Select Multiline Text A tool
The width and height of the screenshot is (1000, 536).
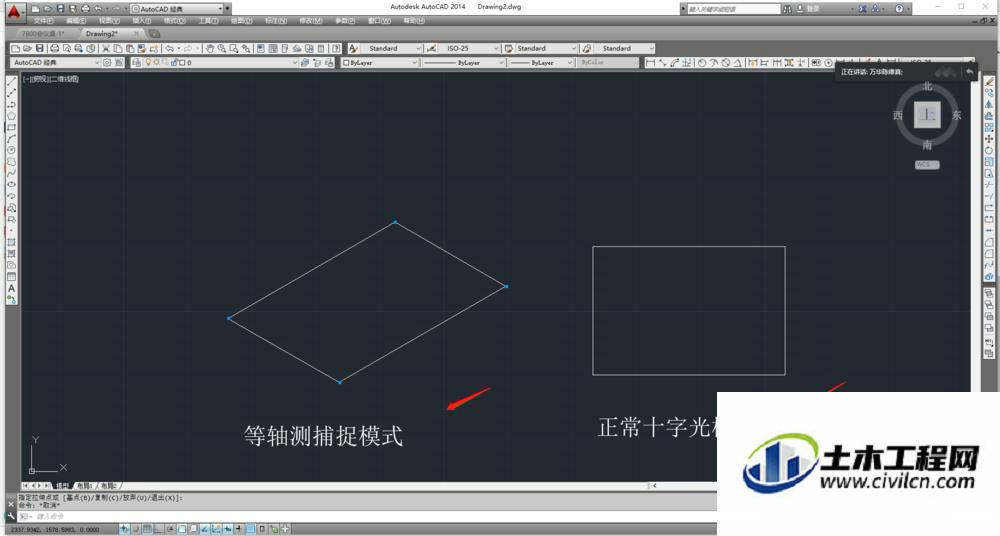tap(11, 288)
